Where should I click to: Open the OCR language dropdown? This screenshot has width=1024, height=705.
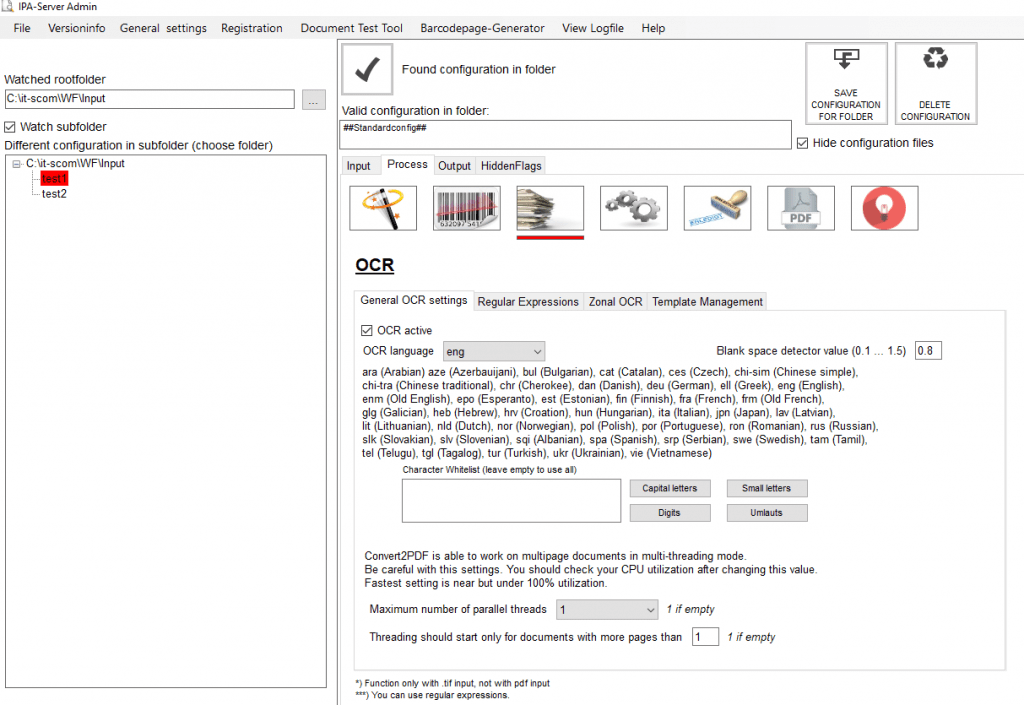click(493, 352)
